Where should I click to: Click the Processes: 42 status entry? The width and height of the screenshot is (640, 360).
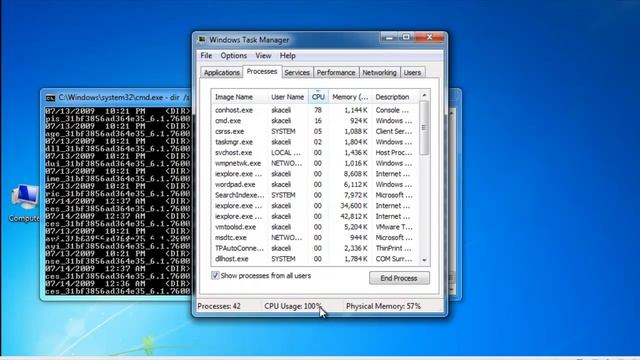(219, 306)
